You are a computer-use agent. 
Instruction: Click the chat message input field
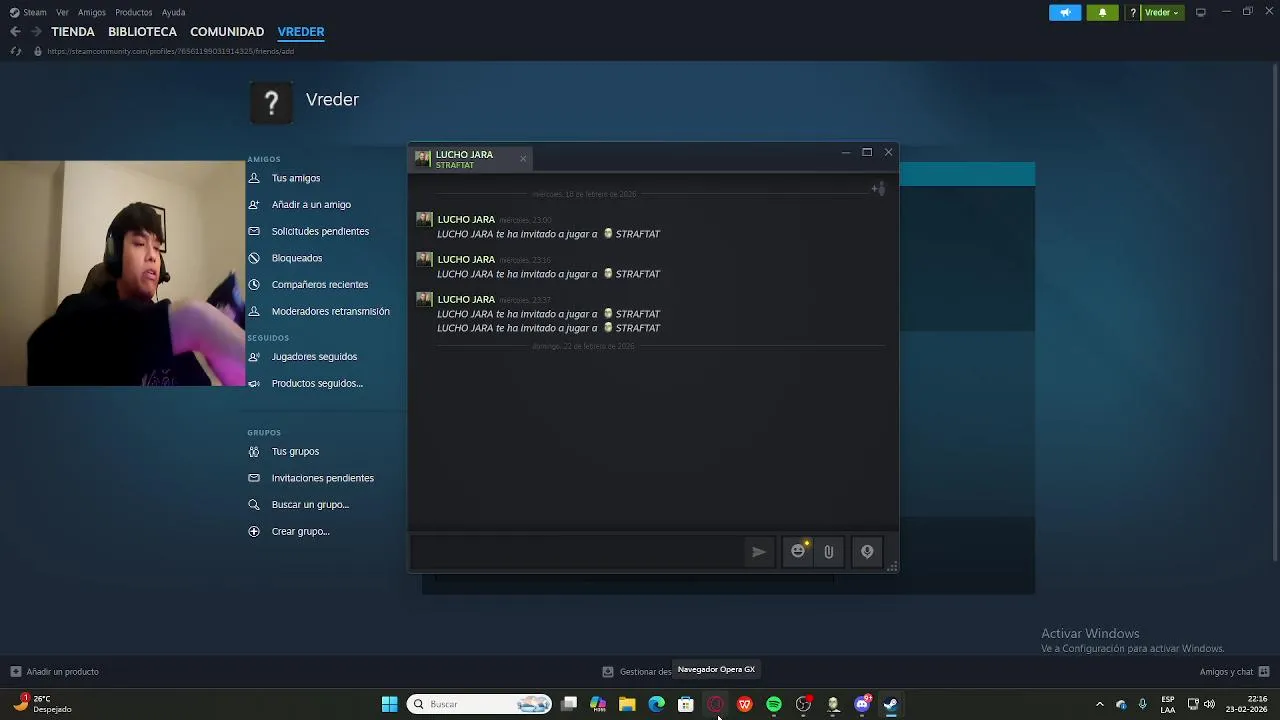pos(577,552)
